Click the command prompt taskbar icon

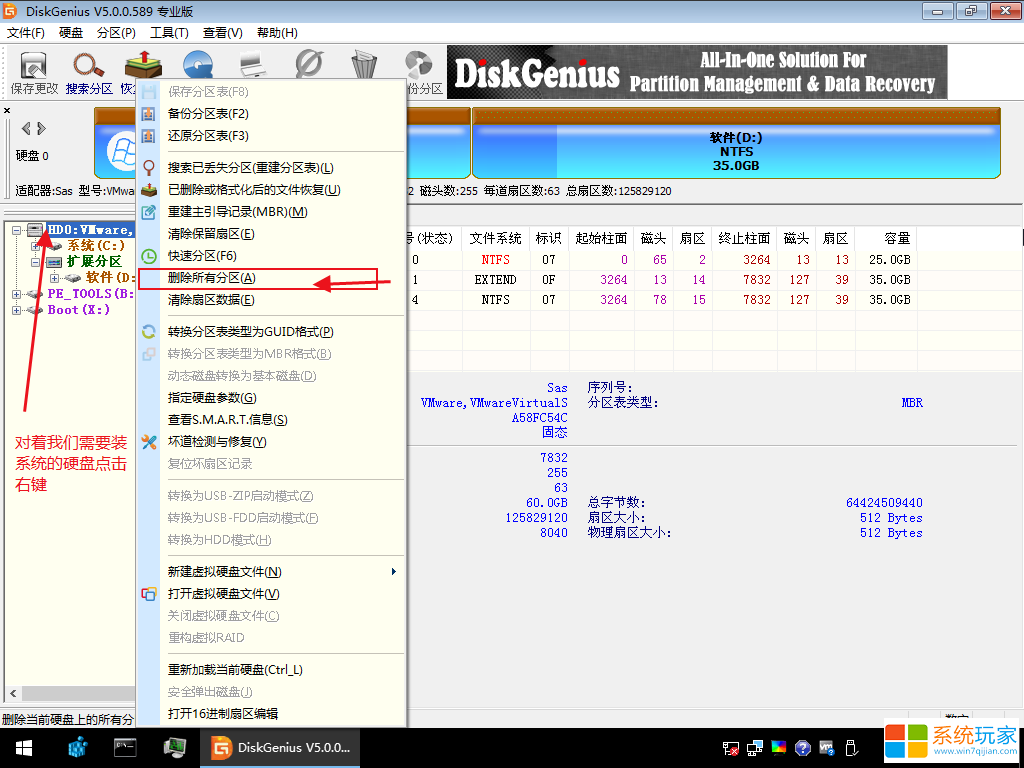click(125, 746)
